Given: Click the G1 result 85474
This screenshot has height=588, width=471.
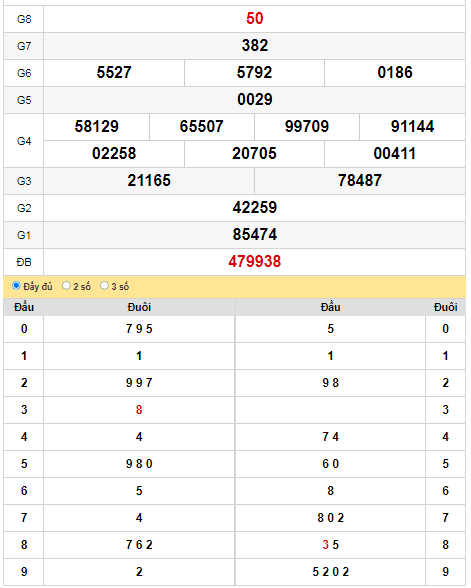Looking at the screenshot, I should coord(255,234).
